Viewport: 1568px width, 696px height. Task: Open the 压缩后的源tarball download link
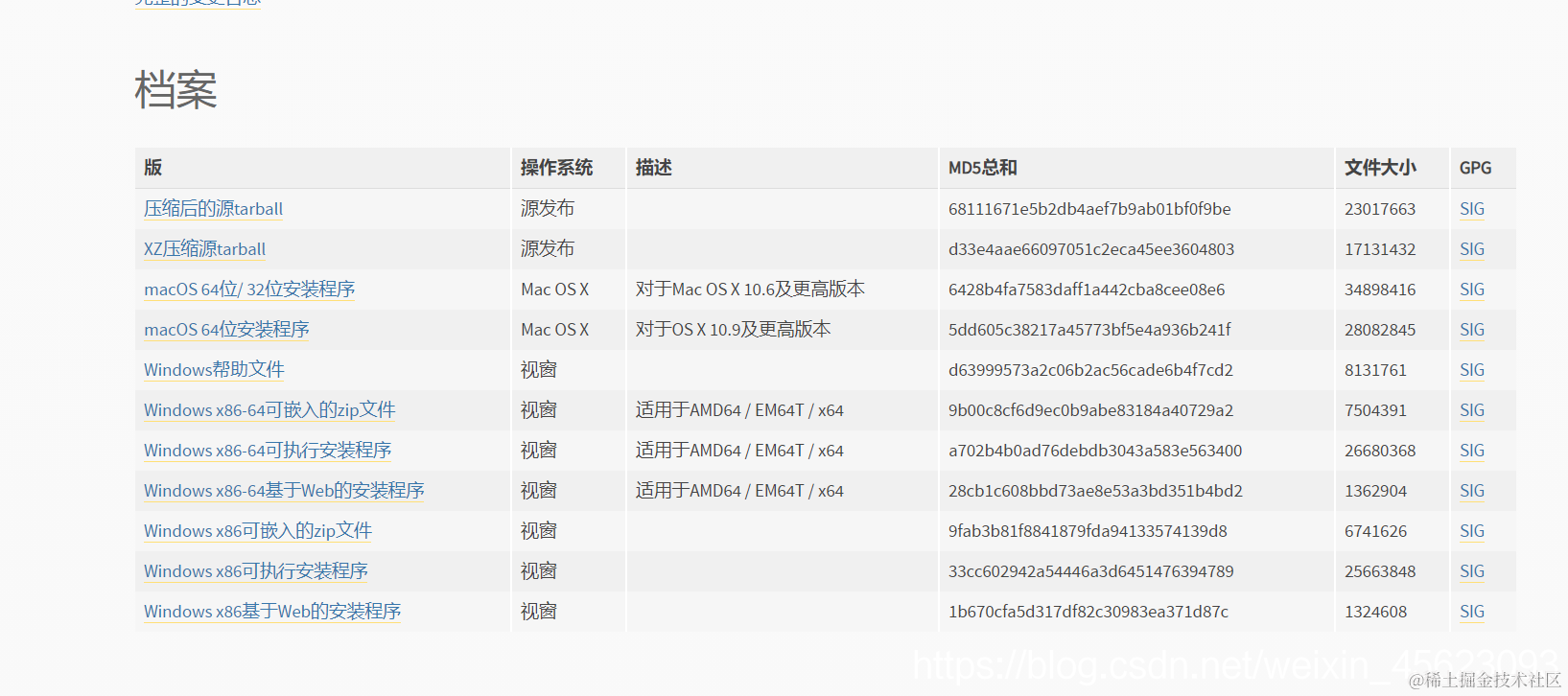213,209
